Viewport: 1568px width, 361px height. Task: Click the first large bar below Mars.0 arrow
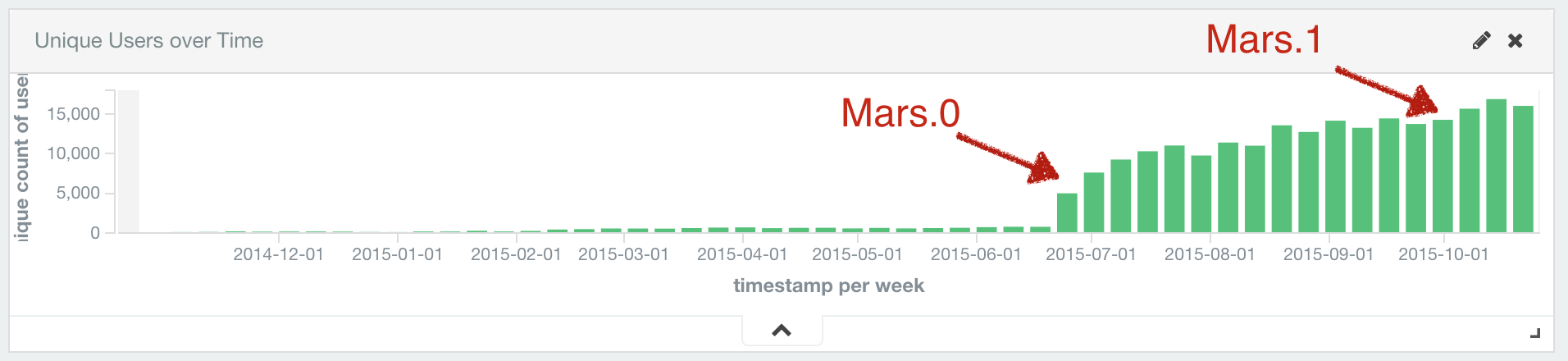click(1067, 213)
